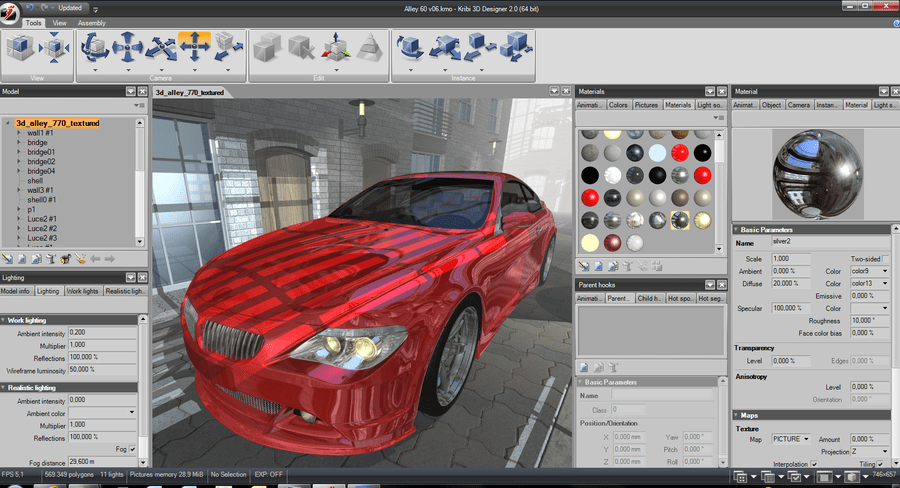Click the camera icon in Model panel toolbar
Image resolution: width=900 pixels, height=488 pixels.
tap(65, 260)
